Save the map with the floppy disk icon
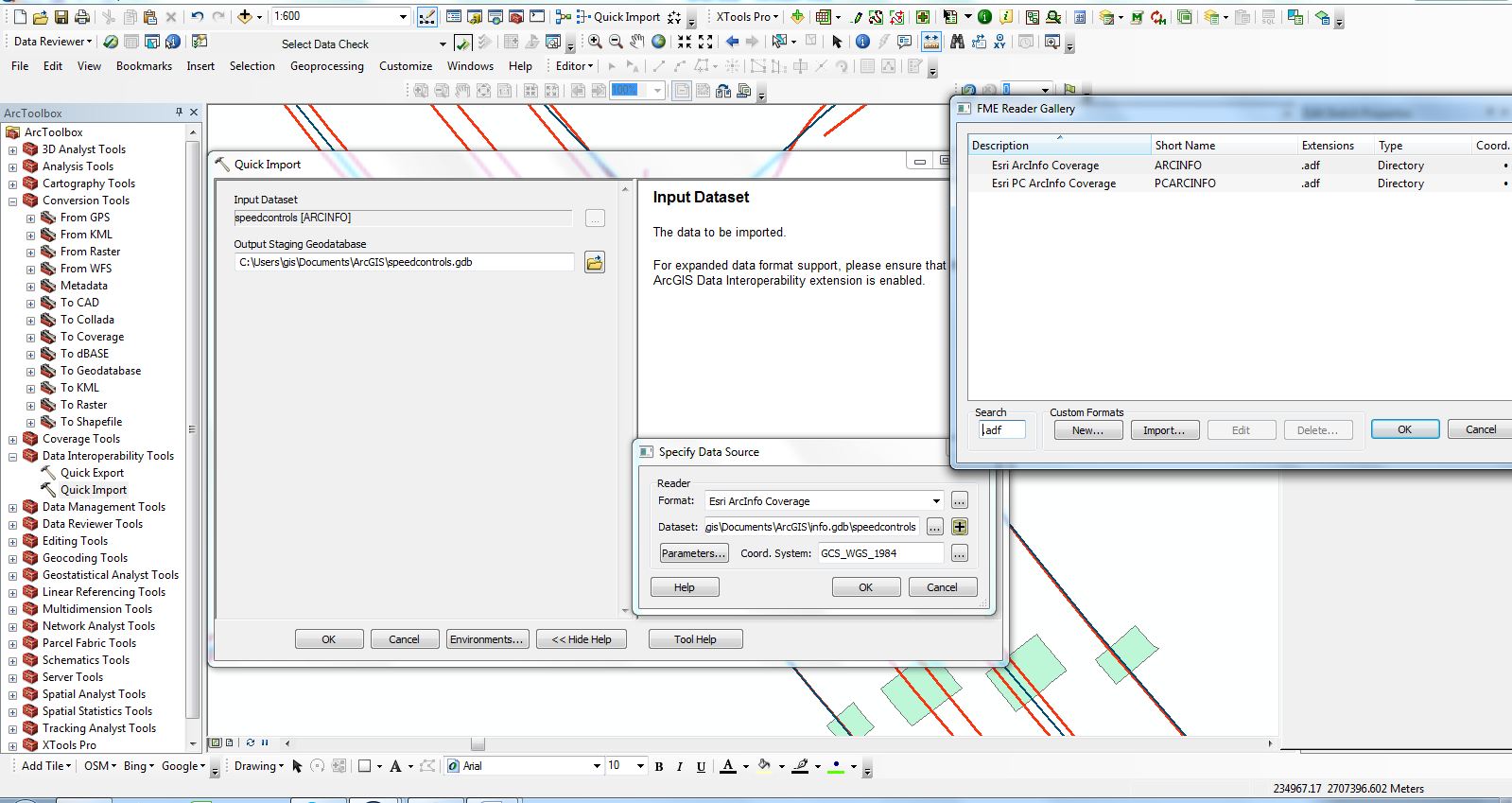This screenshot has width=1512, height=803. point(61,17)
